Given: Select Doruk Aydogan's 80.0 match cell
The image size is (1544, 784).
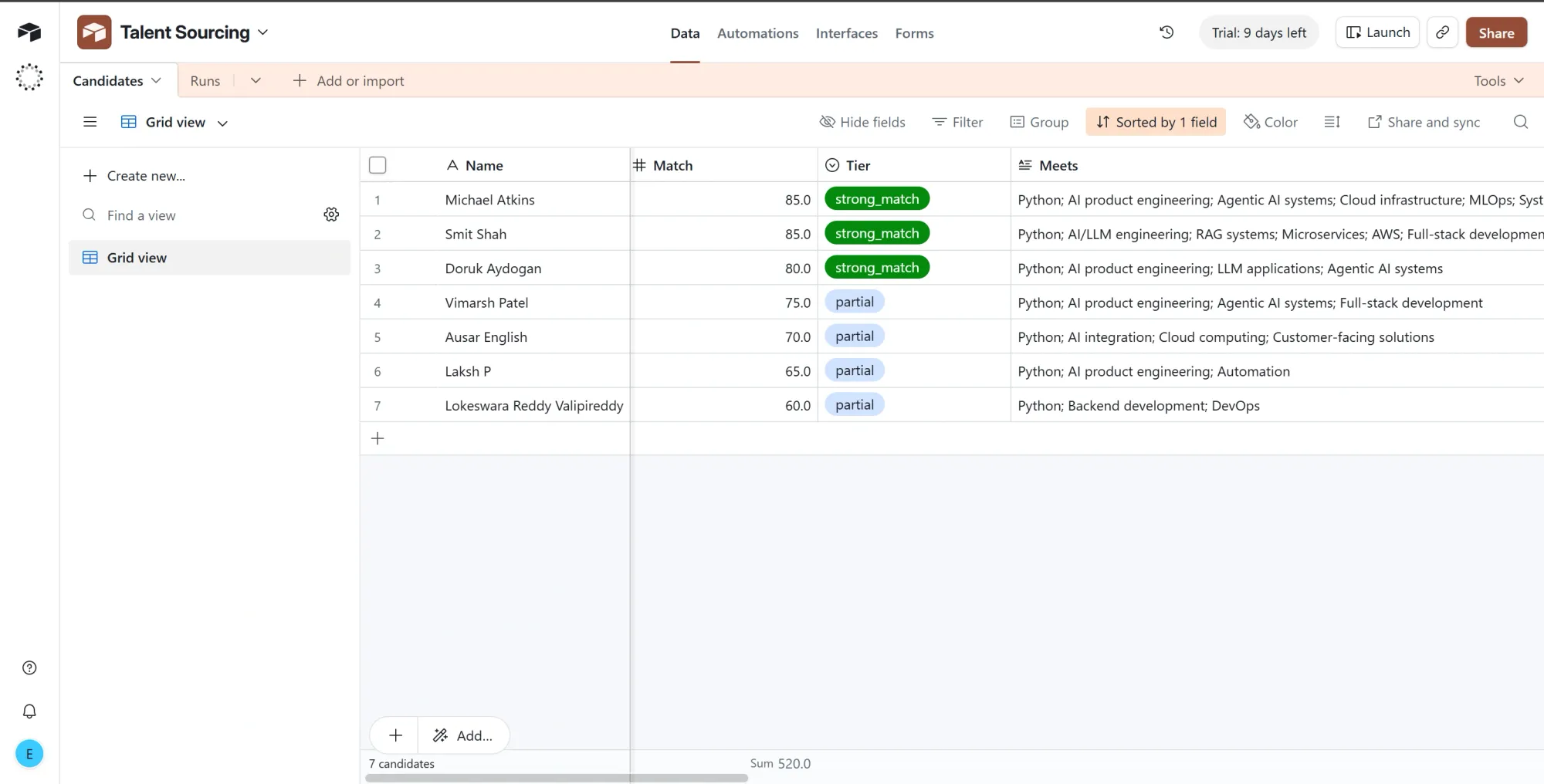Looking at the screenshot, I should [724, 268].
